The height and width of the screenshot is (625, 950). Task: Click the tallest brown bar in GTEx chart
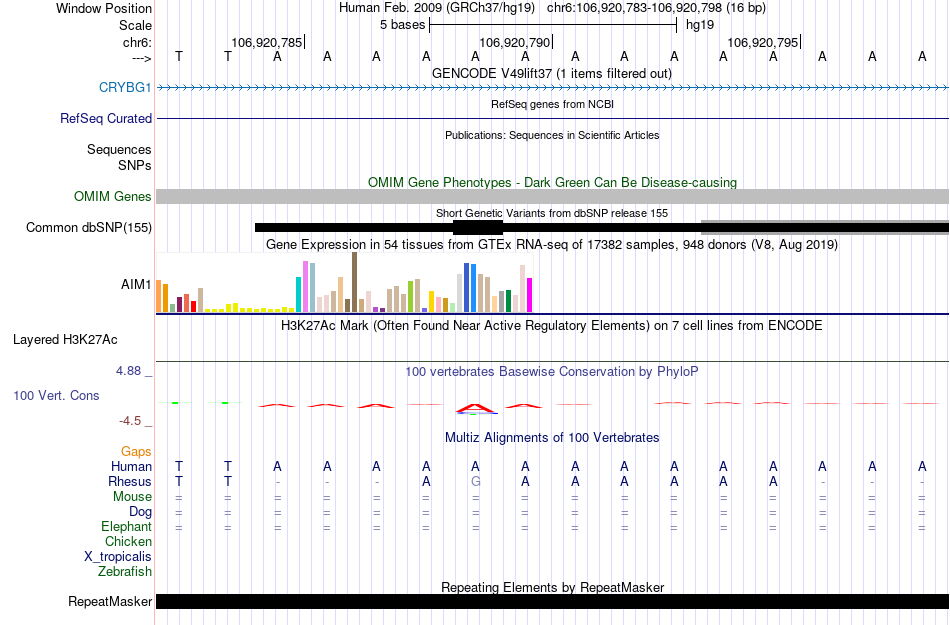click(x=354, y=282)
